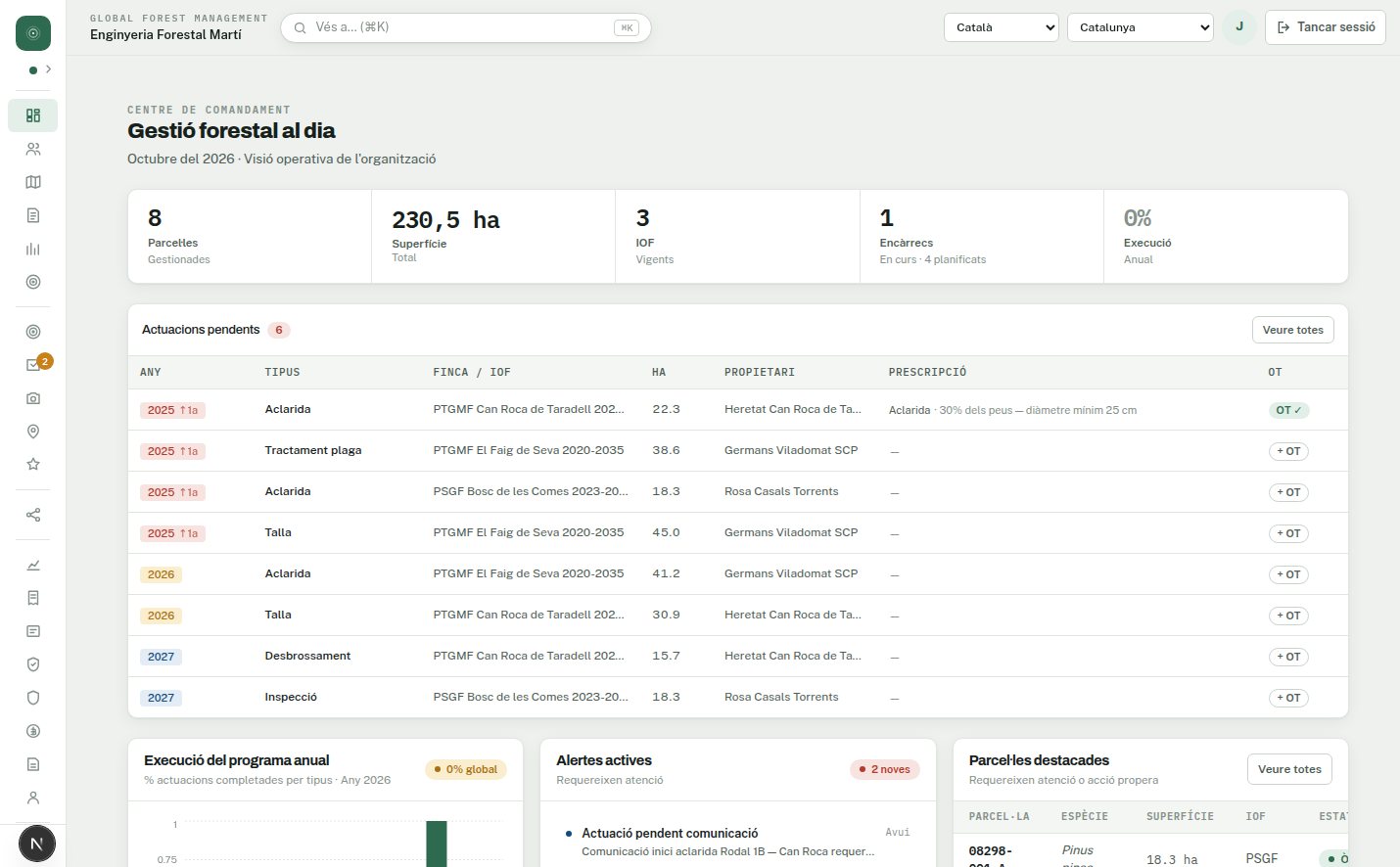Click the PROPIETARI column header
Viewport: 1400px width, 867px height.
760,372
